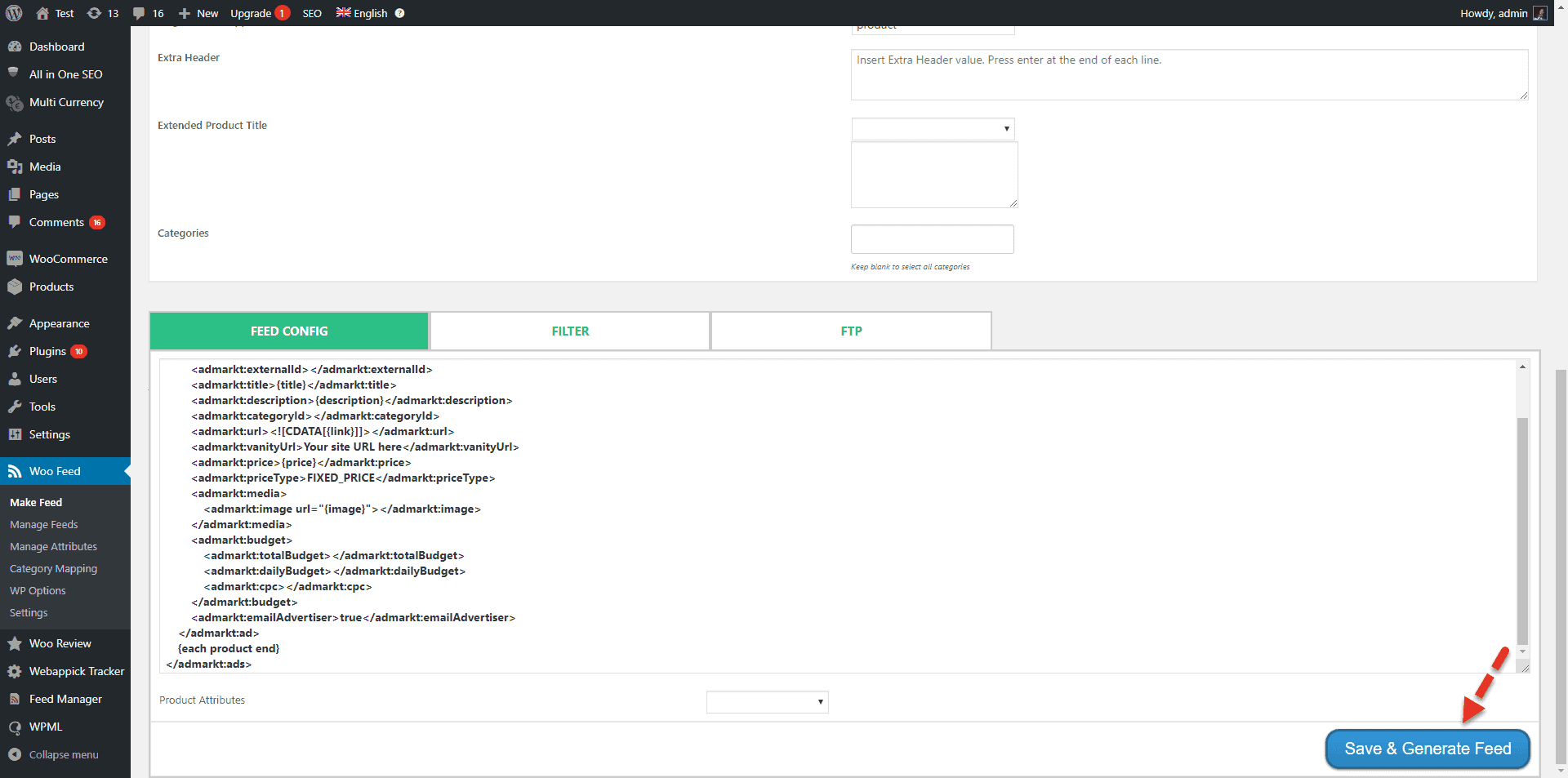
Task: Open Manage Attributes submenu item
Action: point(53,546)
